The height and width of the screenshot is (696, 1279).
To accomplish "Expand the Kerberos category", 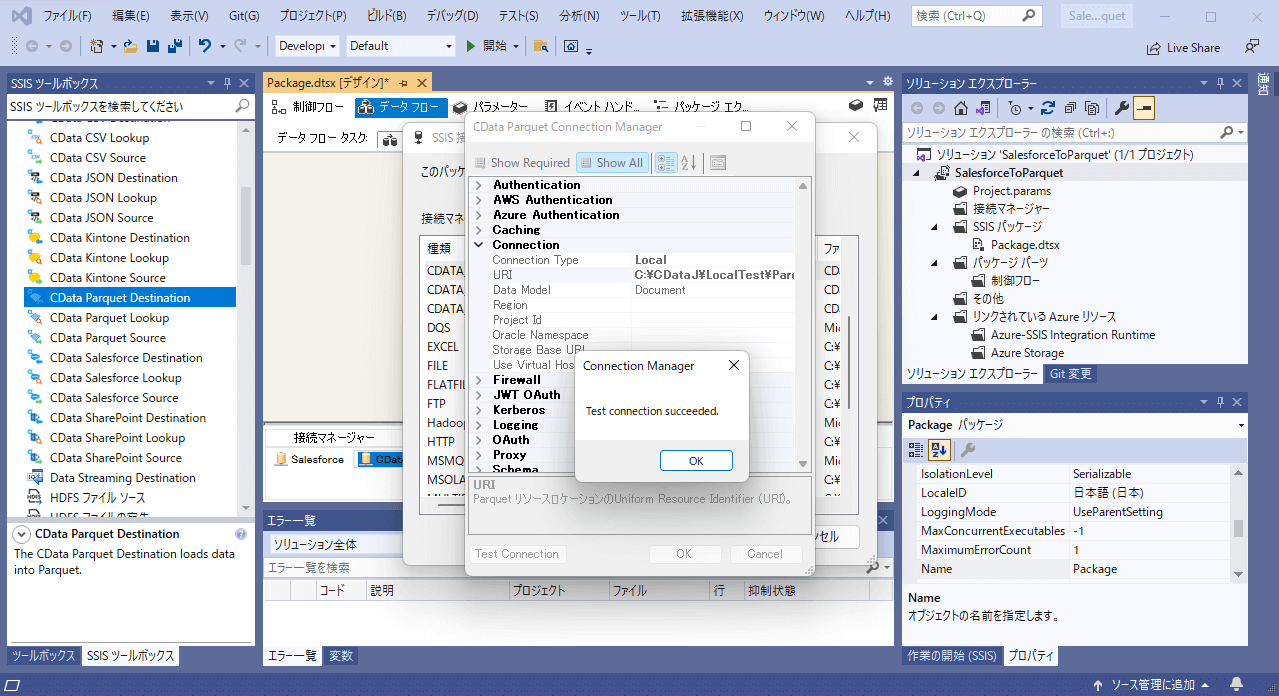I will point(479,410).
